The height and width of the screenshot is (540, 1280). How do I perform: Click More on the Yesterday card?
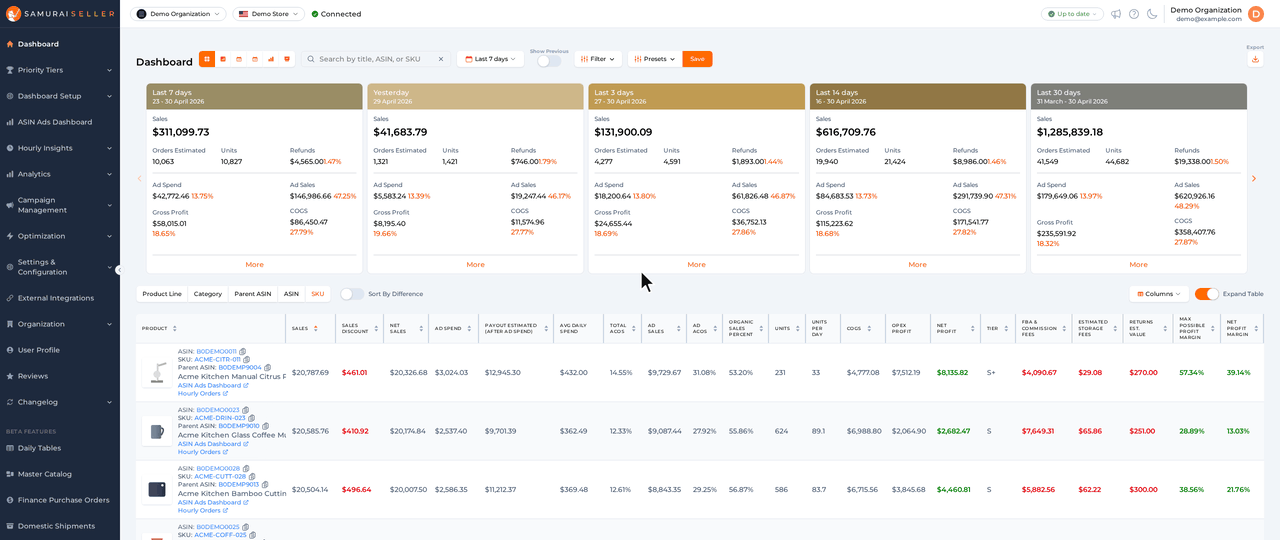point(475,265)
